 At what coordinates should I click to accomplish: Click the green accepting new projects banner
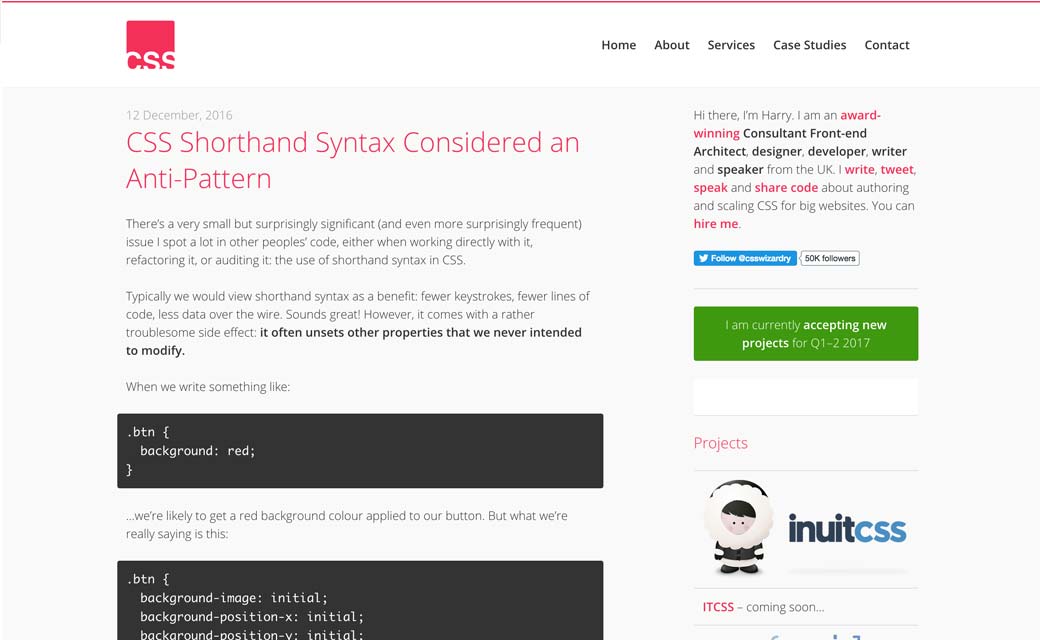point(805,334)
